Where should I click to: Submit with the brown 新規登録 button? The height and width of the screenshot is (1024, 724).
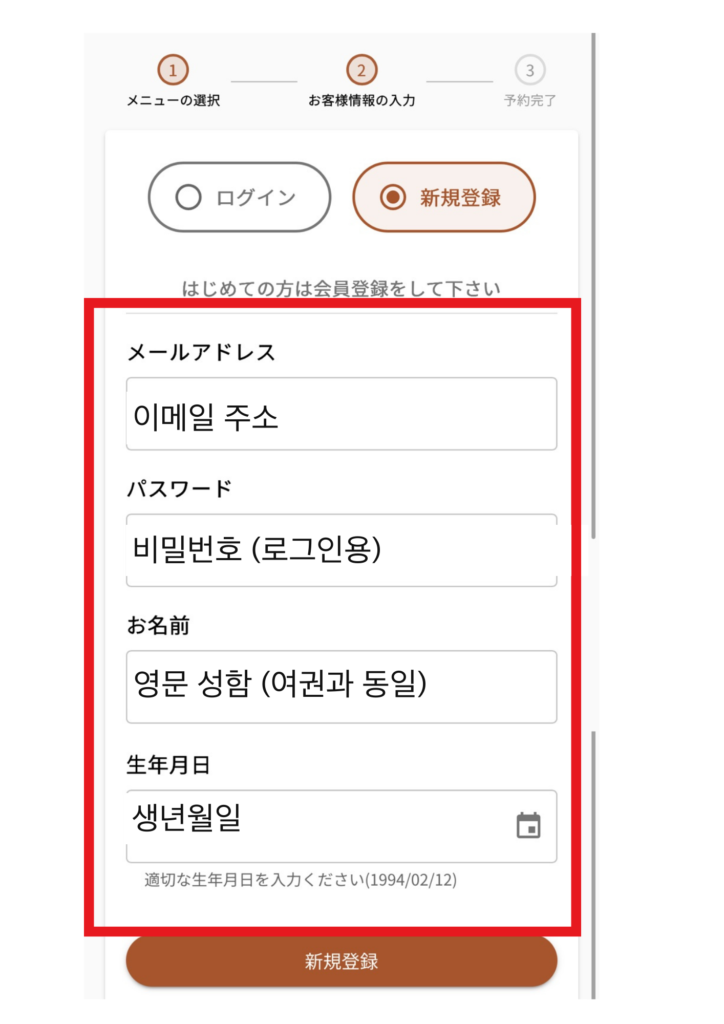coord(341,961)
